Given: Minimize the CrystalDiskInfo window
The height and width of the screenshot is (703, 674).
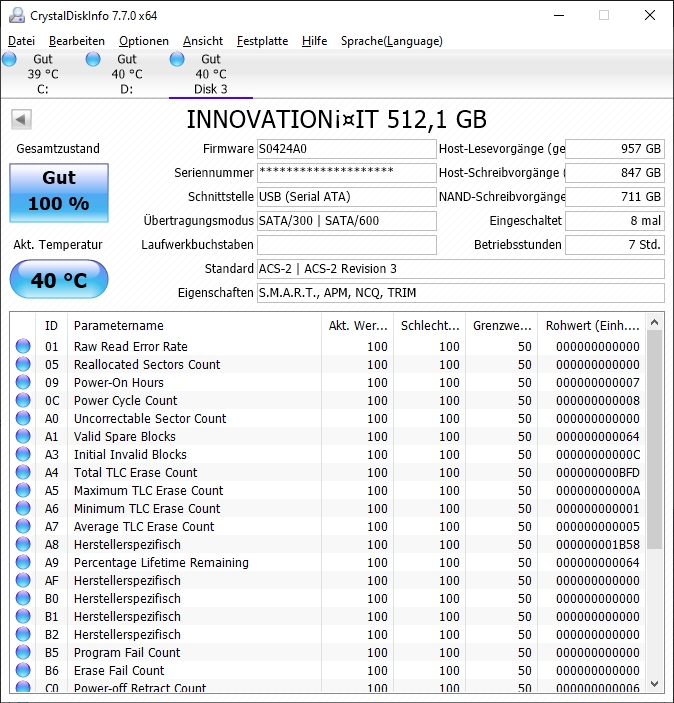Looking at the screenshot, I should 559,16.
